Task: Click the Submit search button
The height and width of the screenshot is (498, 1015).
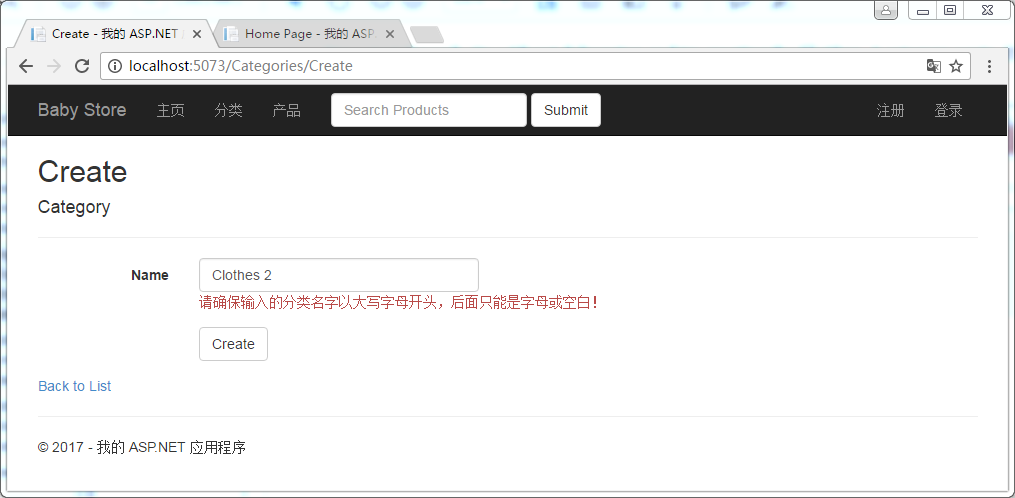Action: click(566, 110)
